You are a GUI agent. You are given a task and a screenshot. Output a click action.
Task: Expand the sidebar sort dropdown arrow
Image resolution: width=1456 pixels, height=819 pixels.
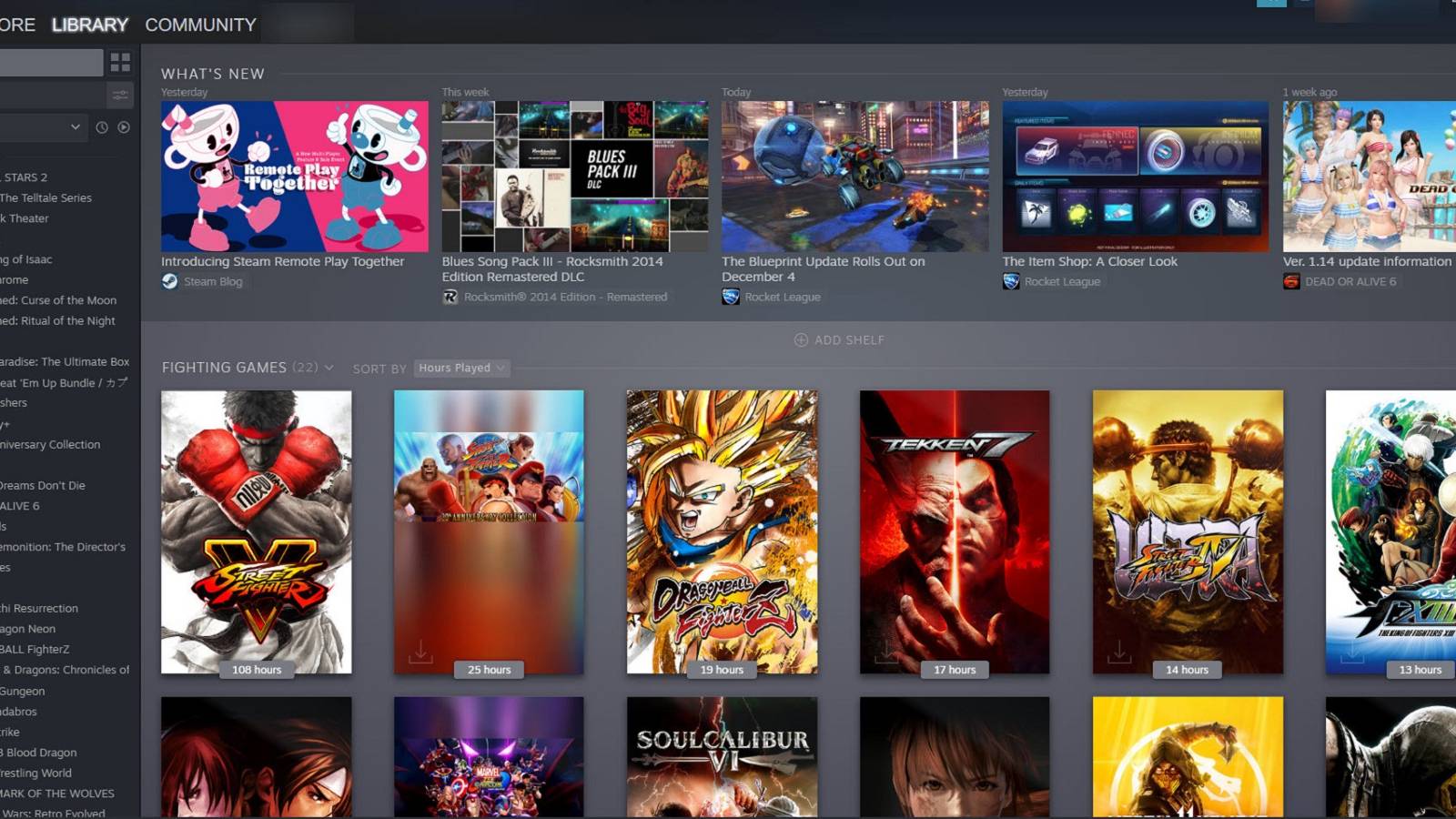coord(76,127)
